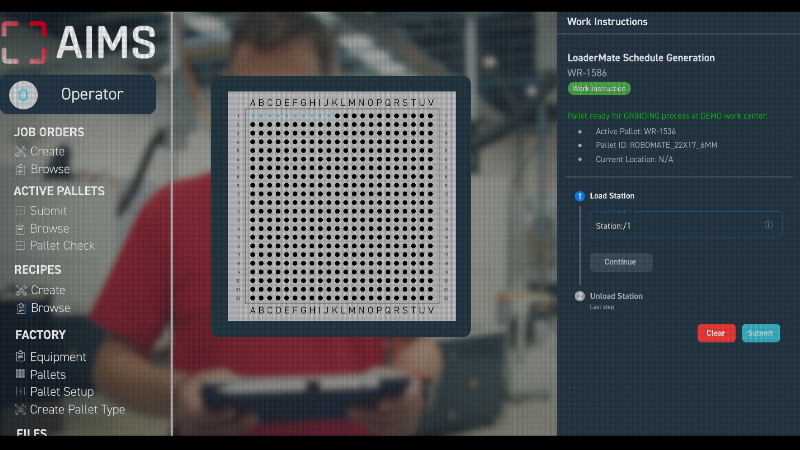
Task: Click the green Pallet ready for GRINDING message
Action: [x=667, y=116]
